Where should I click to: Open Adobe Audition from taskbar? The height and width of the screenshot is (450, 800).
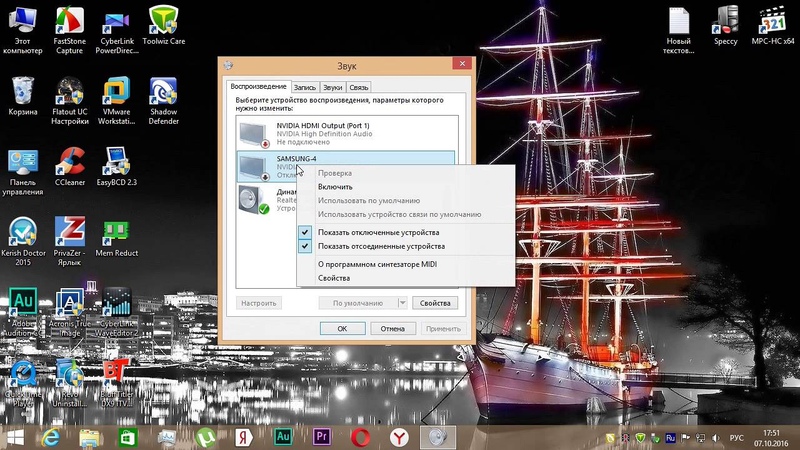point(283,437)
